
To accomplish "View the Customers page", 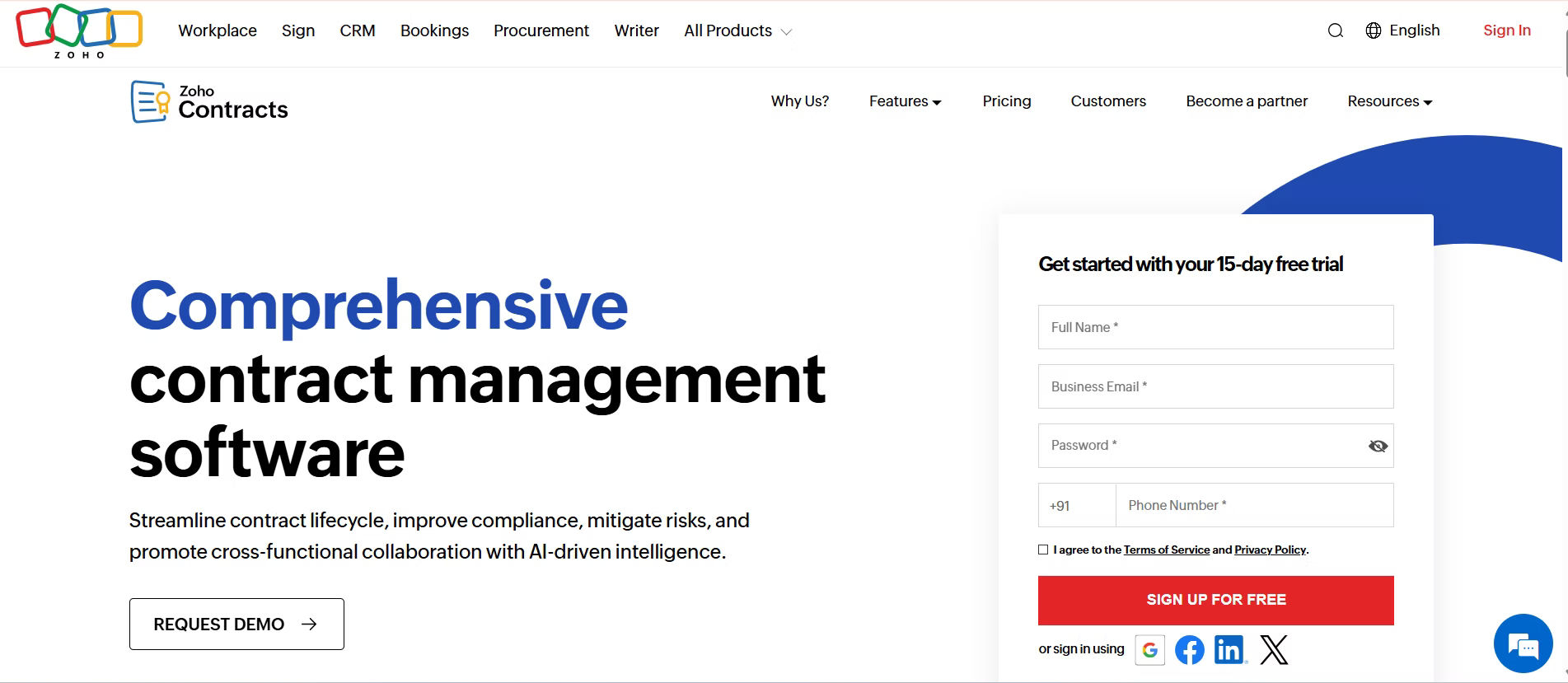I will pos(1108,101).
